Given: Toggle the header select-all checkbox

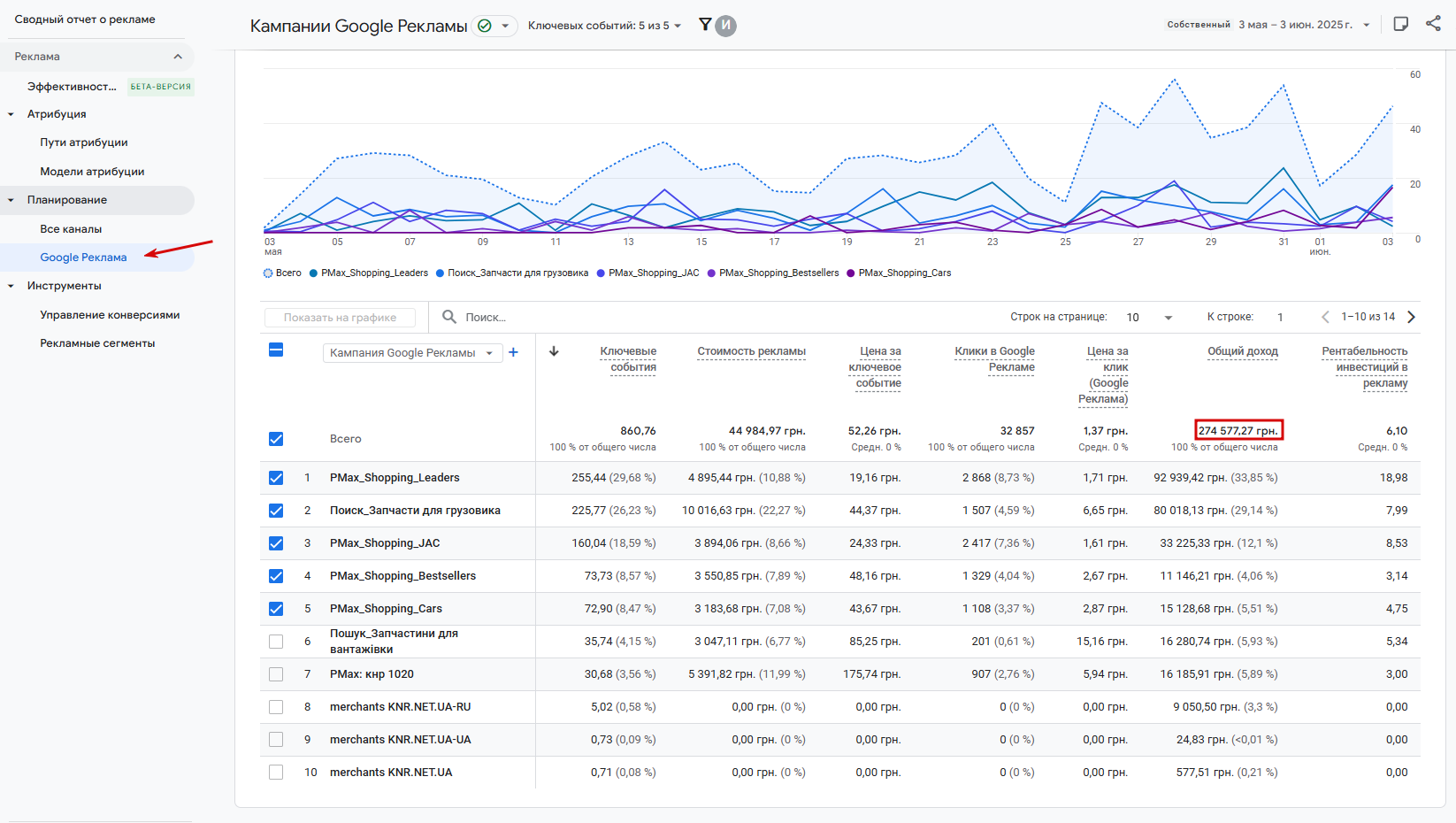Looking at the screenshot, I should 276,350.
